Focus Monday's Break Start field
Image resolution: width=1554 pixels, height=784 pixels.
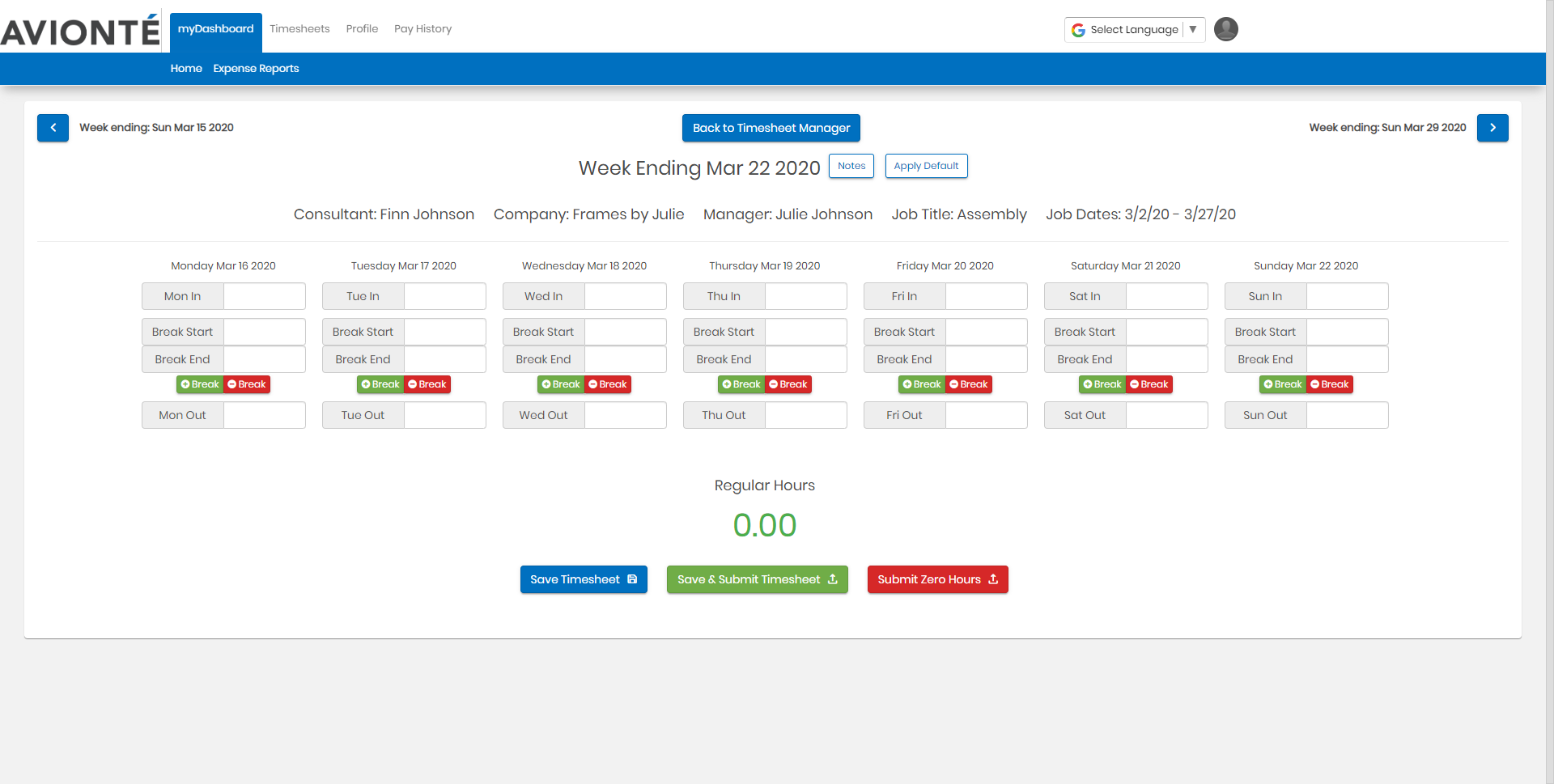(x=265, y=332)
